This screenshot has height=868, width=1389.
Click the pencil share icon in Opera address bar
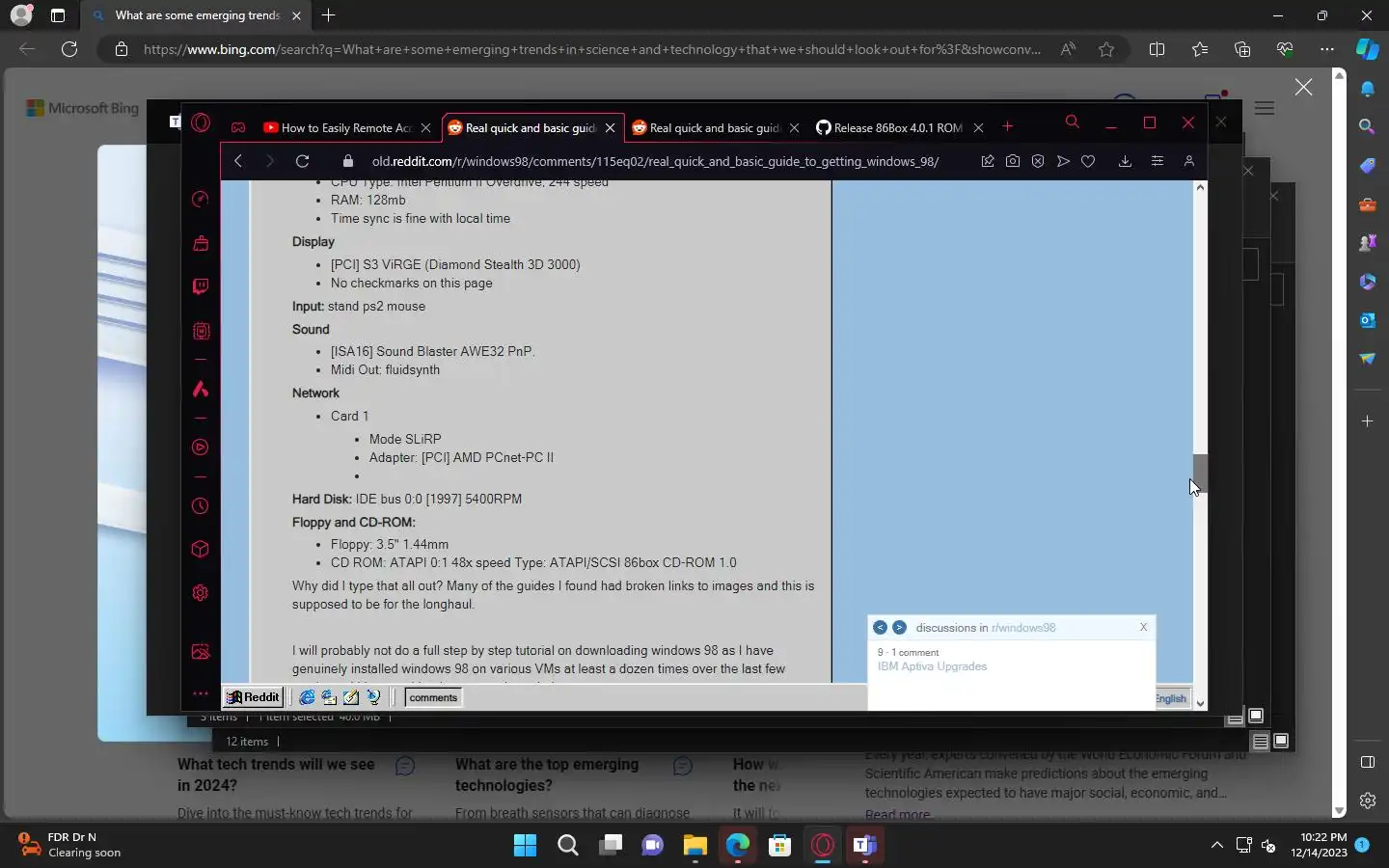tap(988, 161)
